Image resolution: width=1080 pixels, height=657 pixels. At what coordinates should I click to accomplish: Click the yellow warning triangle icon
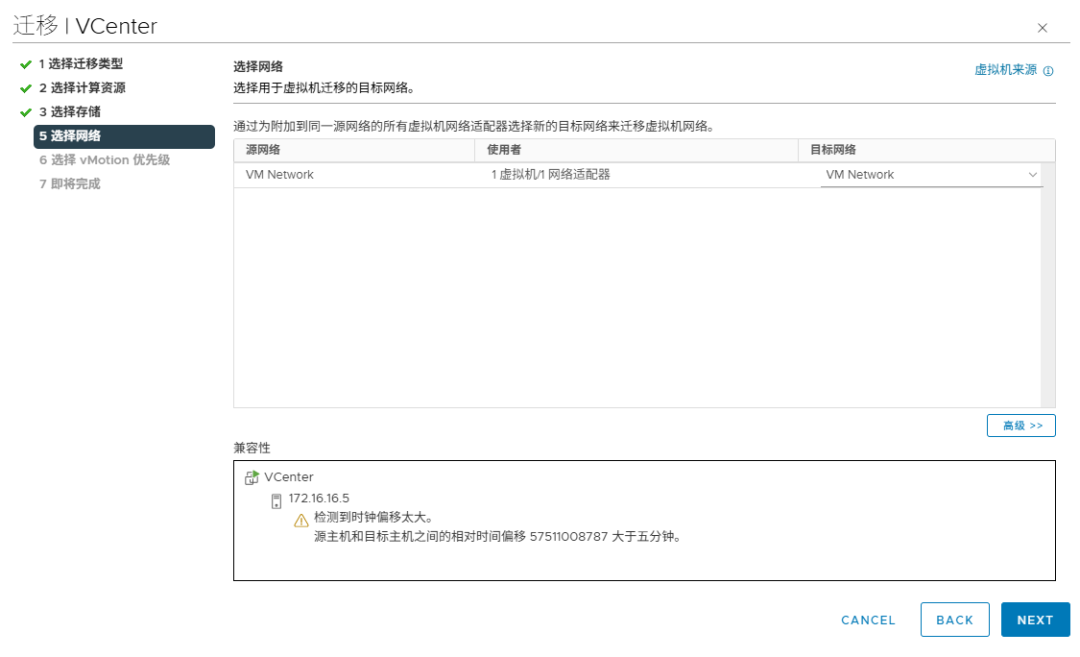point(301,521)
